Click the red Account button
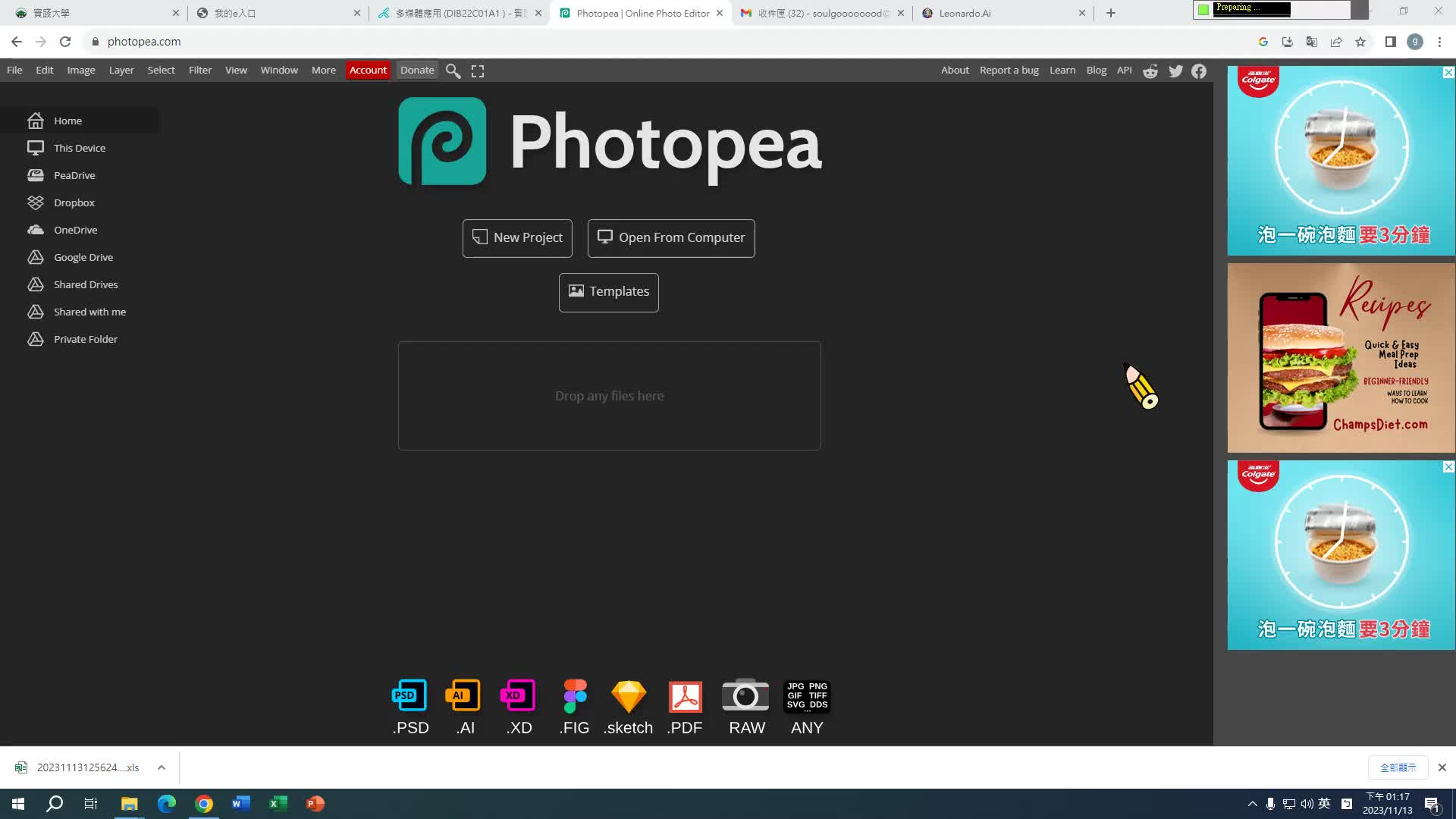 (368, 70)
